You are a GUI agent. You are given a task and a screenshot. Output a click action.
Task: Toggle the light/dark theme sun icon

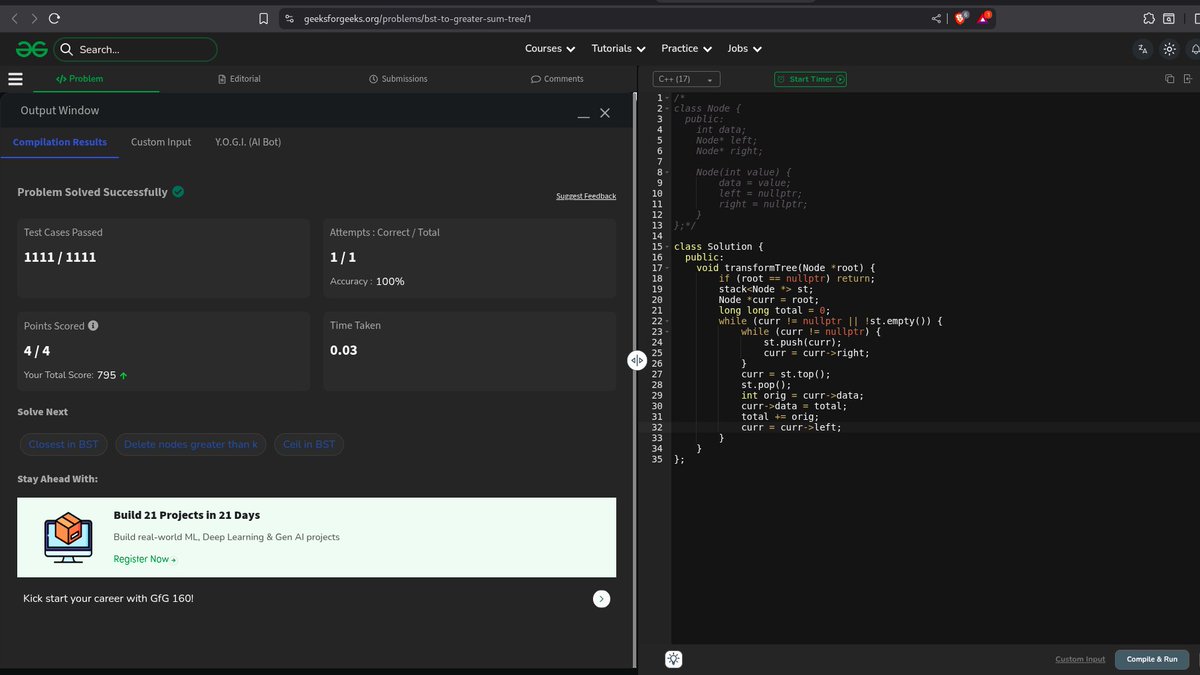[1169, 49]
